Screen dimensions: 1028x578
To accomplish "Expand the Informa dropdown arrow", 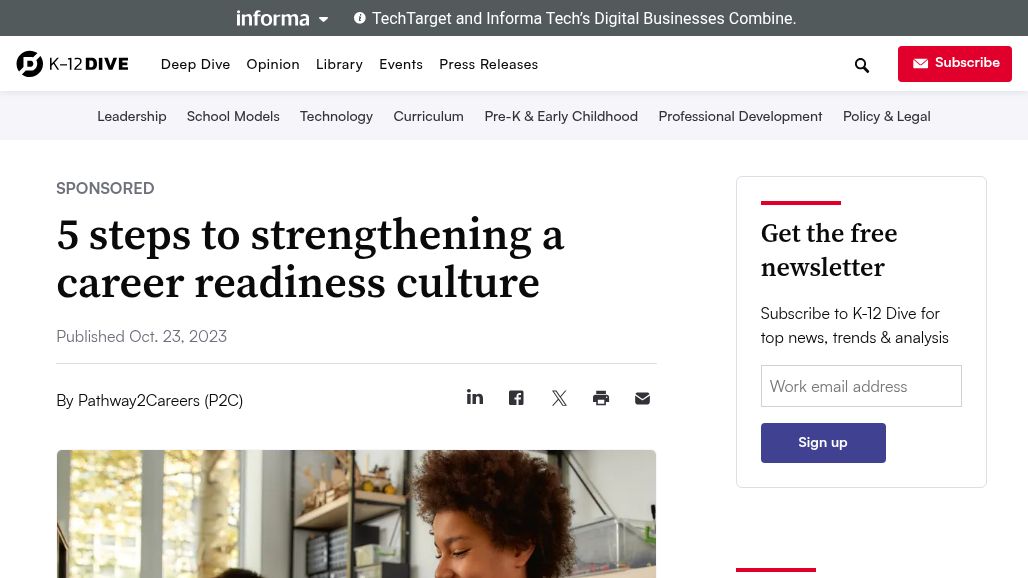I will pyautogui.click(x=323, y=19).
